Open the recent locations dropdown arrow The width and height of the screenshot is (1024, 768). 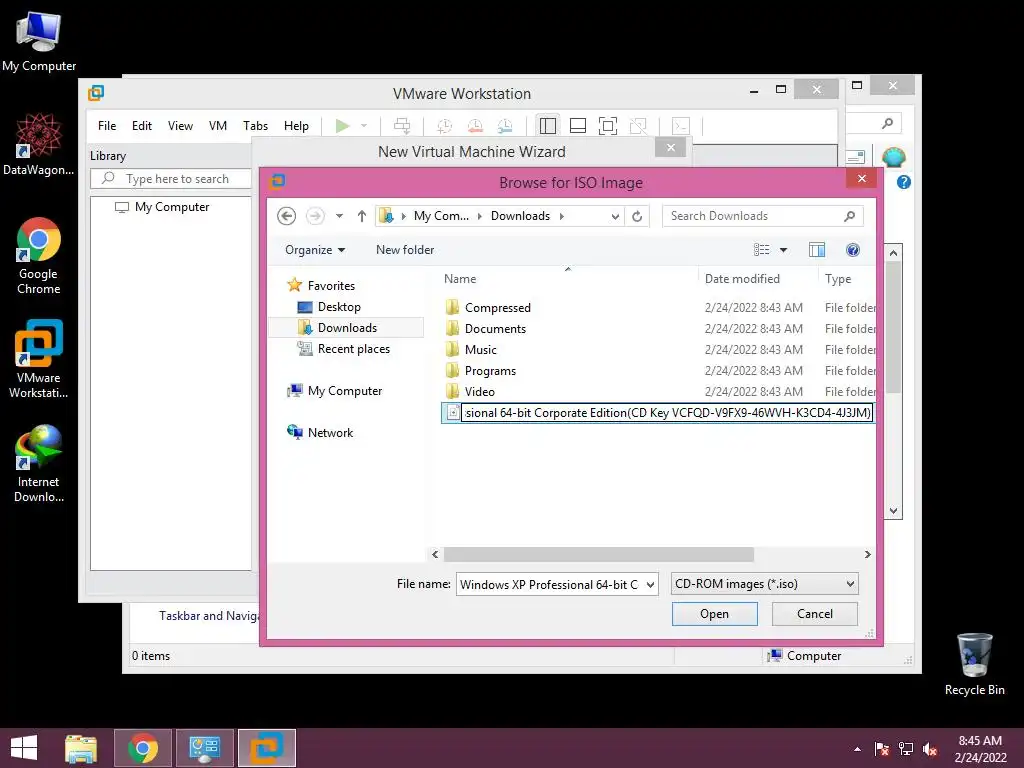click(340, 216)
